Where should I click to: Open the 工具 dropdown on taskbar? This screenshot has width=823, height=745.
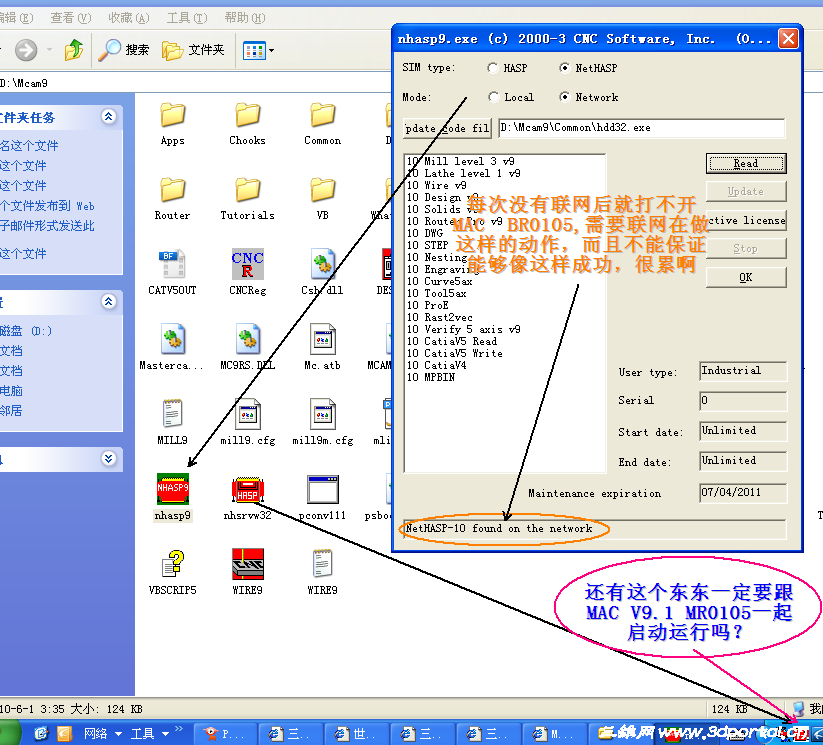point(150,733)
